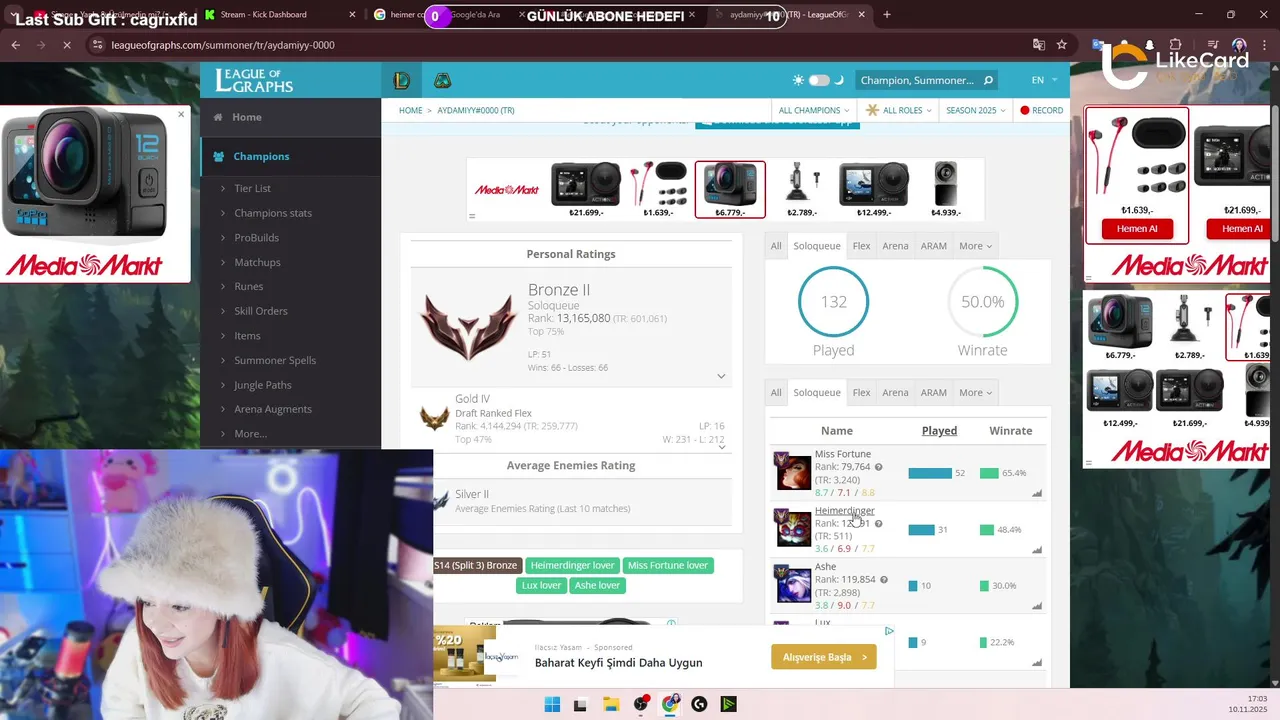Click the browser back arrow

pos(15,45)
